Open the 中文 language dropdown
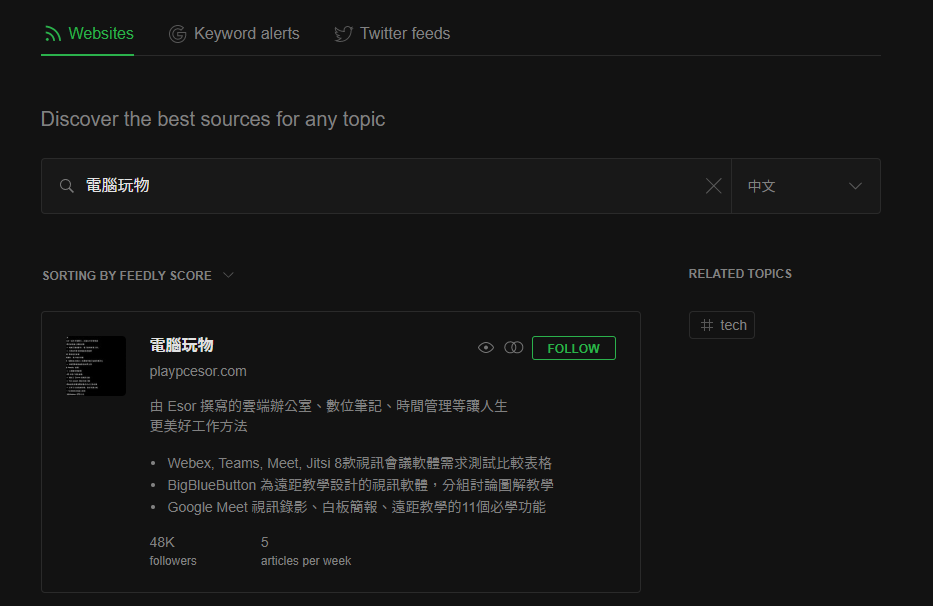 [806, 186]
